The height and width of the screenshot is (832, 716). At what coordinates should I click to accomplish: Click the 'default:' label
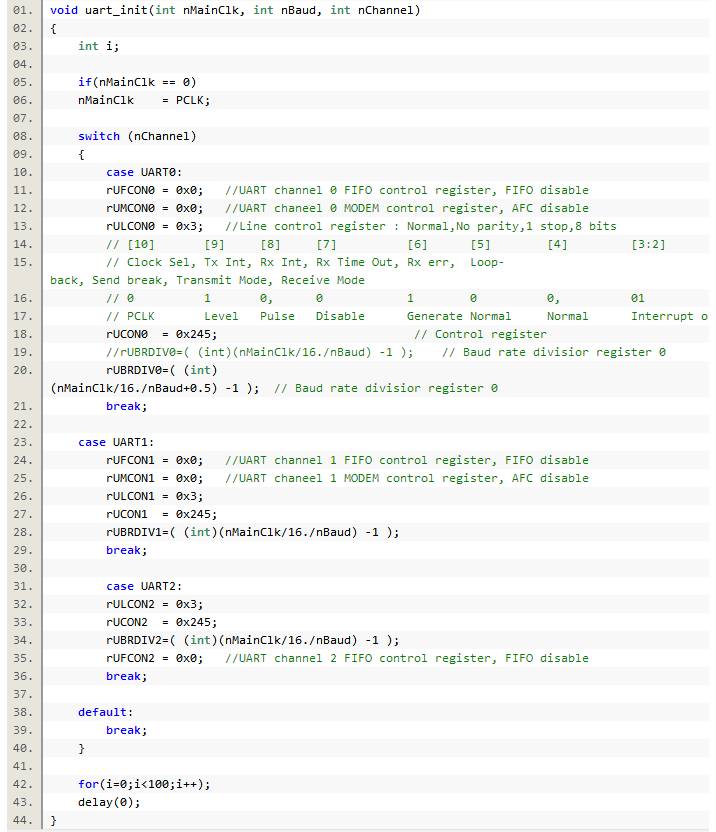(105, 714)
